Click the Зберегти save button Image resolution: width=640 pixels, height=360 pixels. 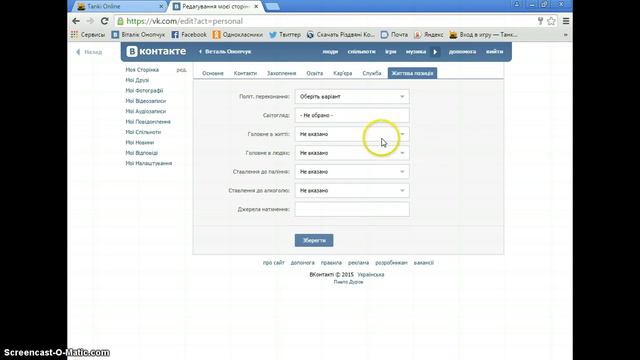point(314,240)
